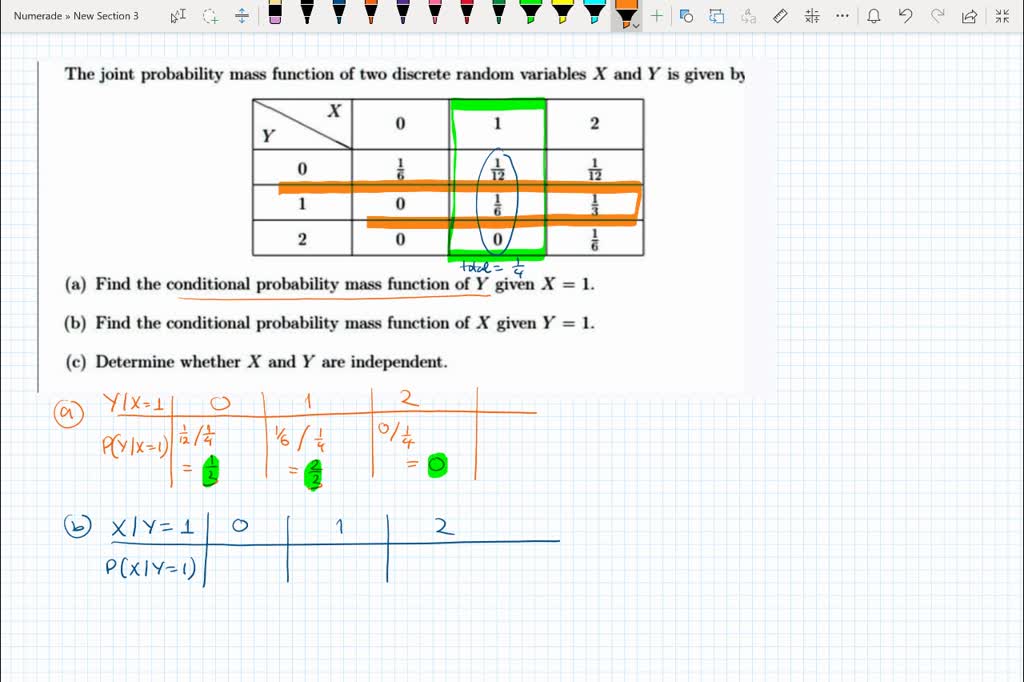Toggle the Ruler tool
1024x682 pixels.
click(780, 16)
